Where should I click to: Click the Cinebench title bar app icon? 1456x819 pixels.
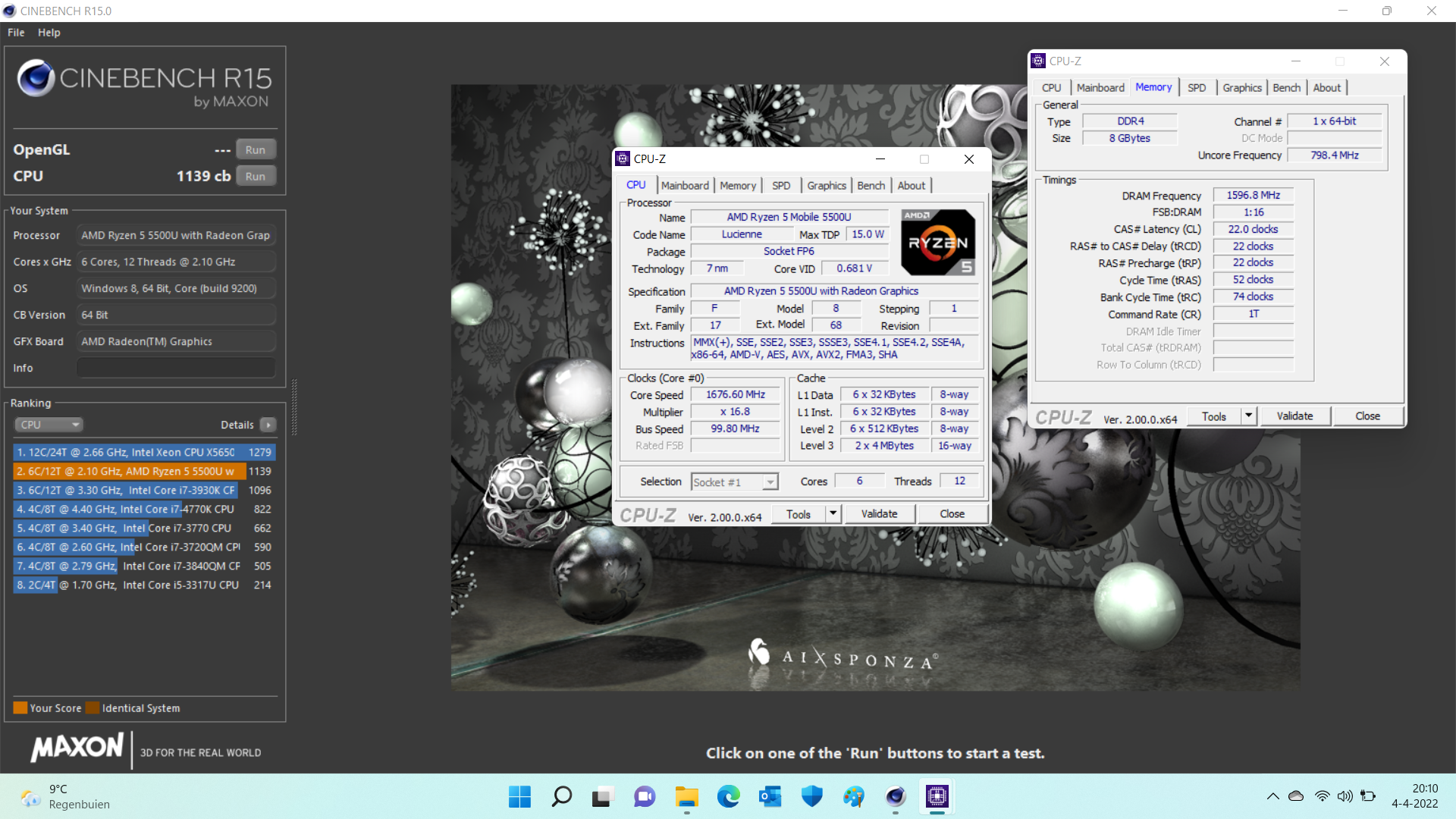[x=9, y=11]
